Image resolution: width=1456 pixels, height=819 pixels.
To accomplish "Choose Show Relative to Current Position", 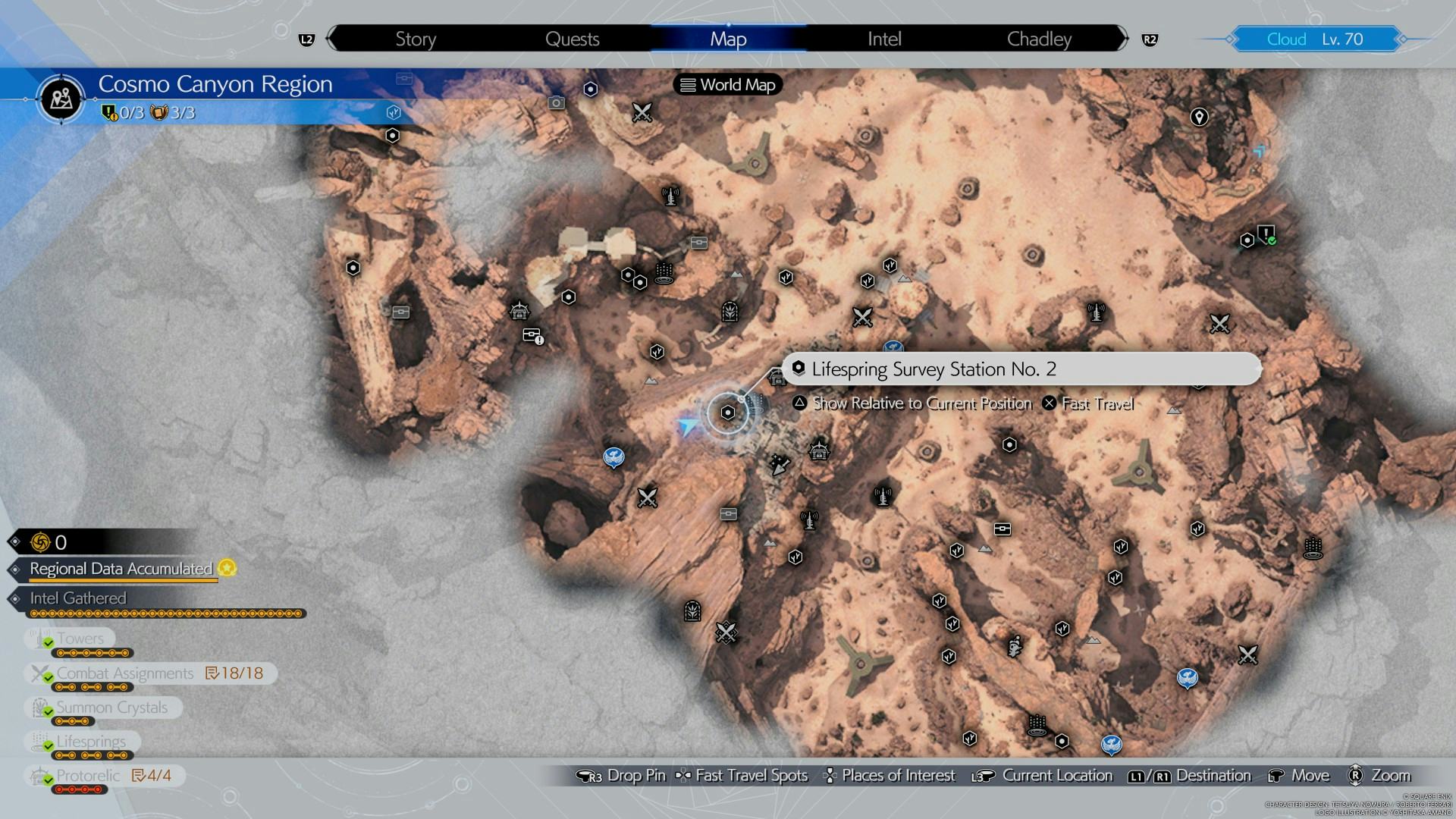I will 912,403.
